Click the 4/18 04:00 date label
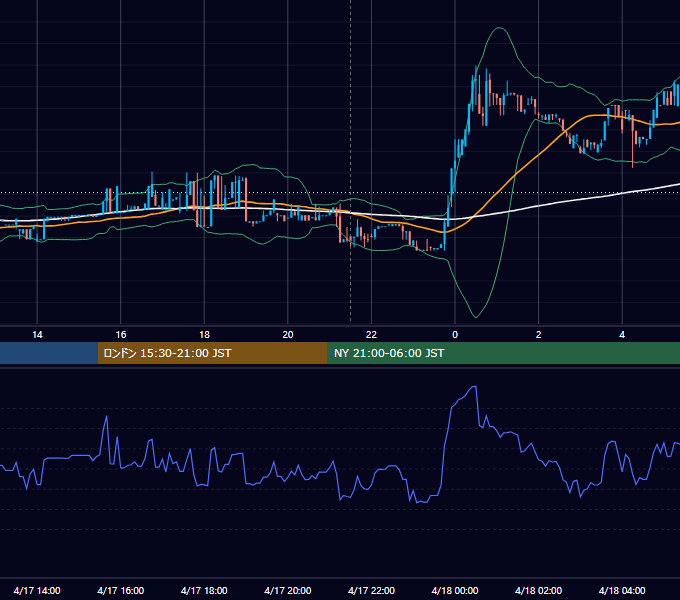680x600 pixels. (x=622, y=590)
